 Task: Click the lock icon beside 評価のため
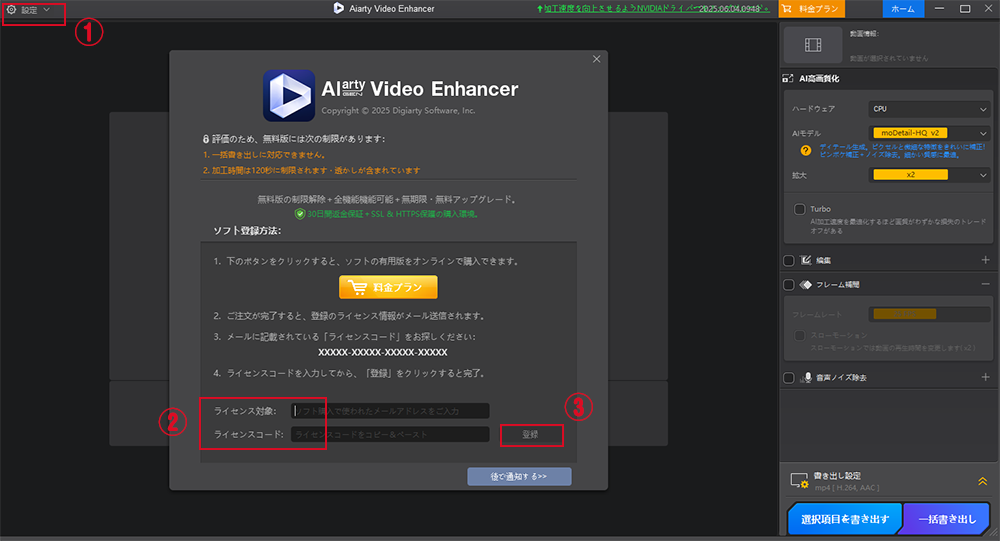pos(206,138)
